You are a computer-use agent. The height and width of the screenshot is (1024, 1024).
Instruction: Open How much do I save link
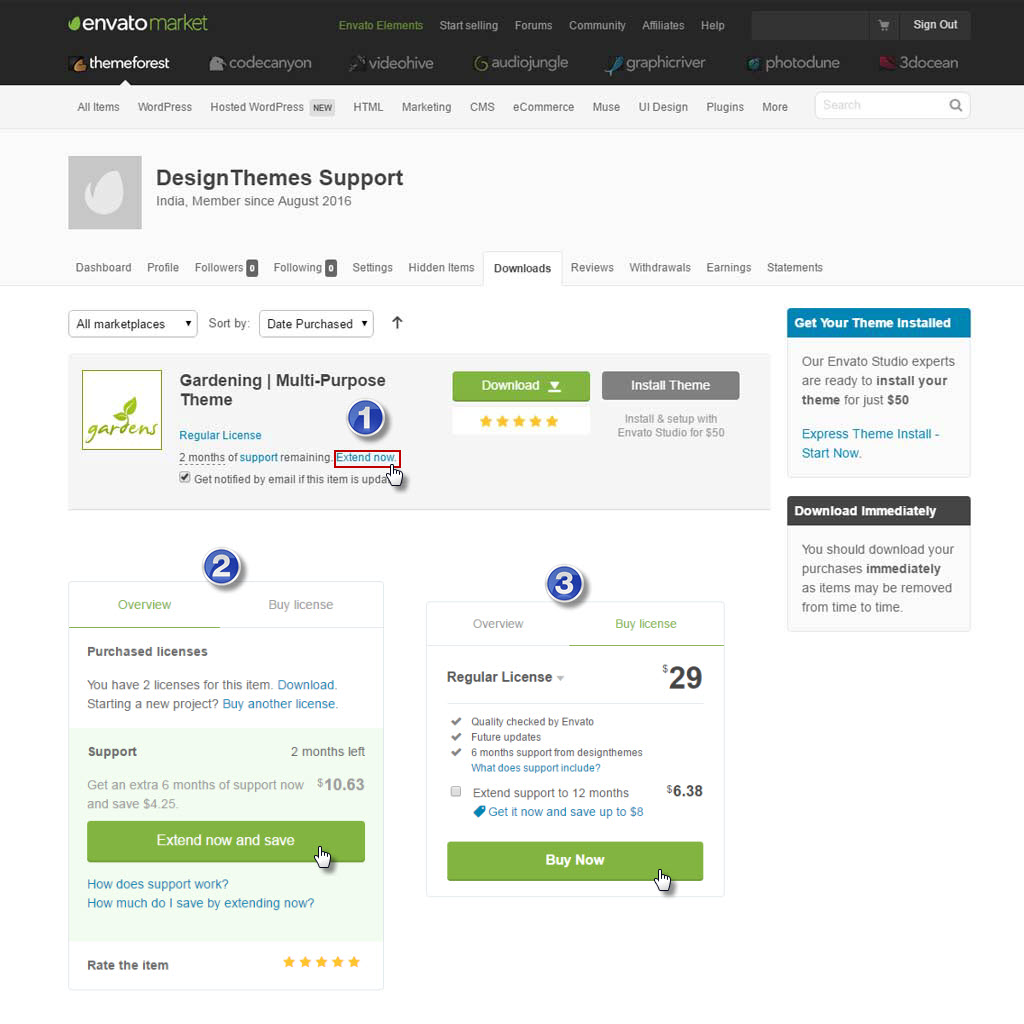click(200, 903)
